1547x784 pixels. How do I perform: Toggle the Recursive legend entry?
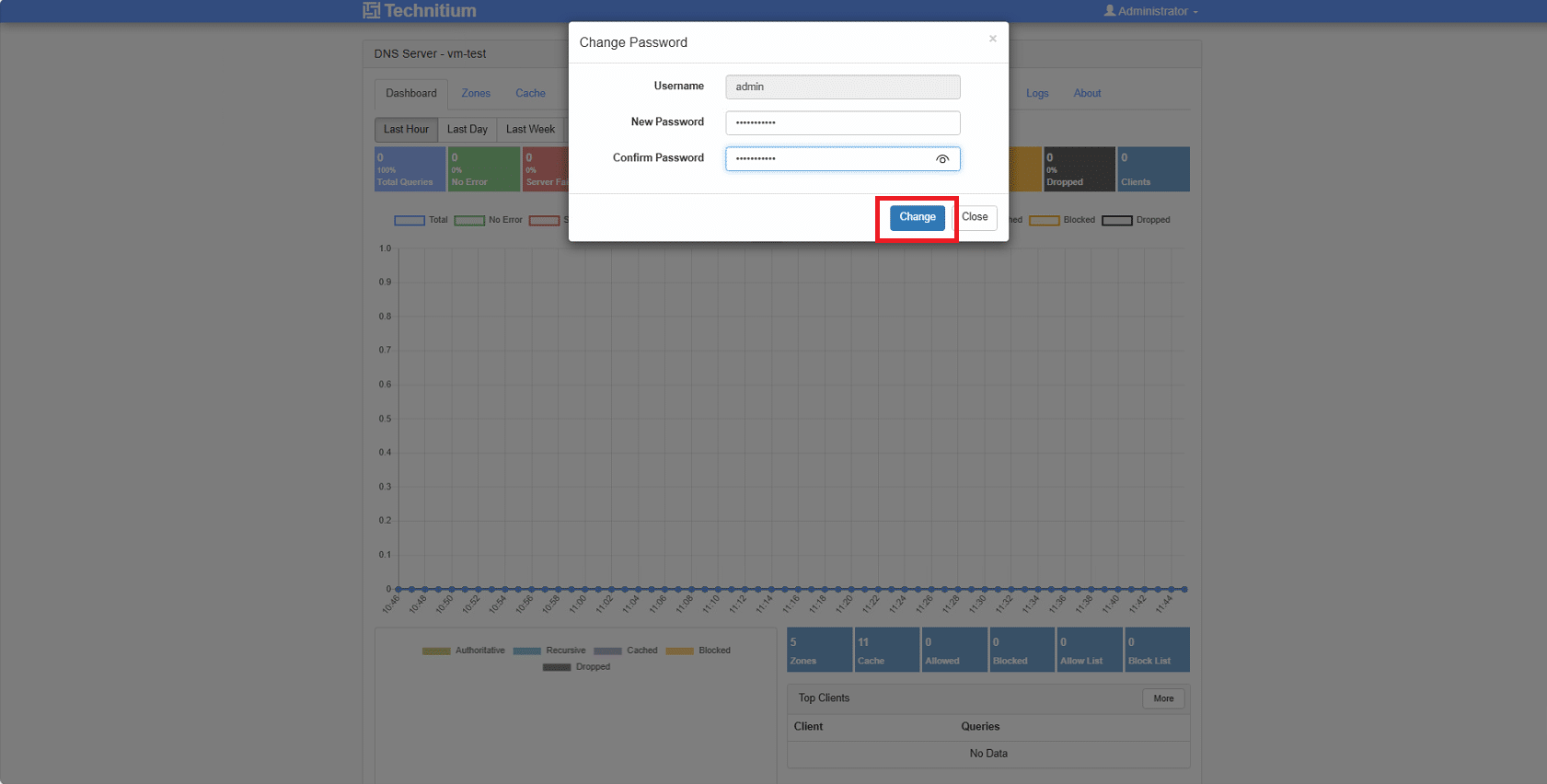527,651
